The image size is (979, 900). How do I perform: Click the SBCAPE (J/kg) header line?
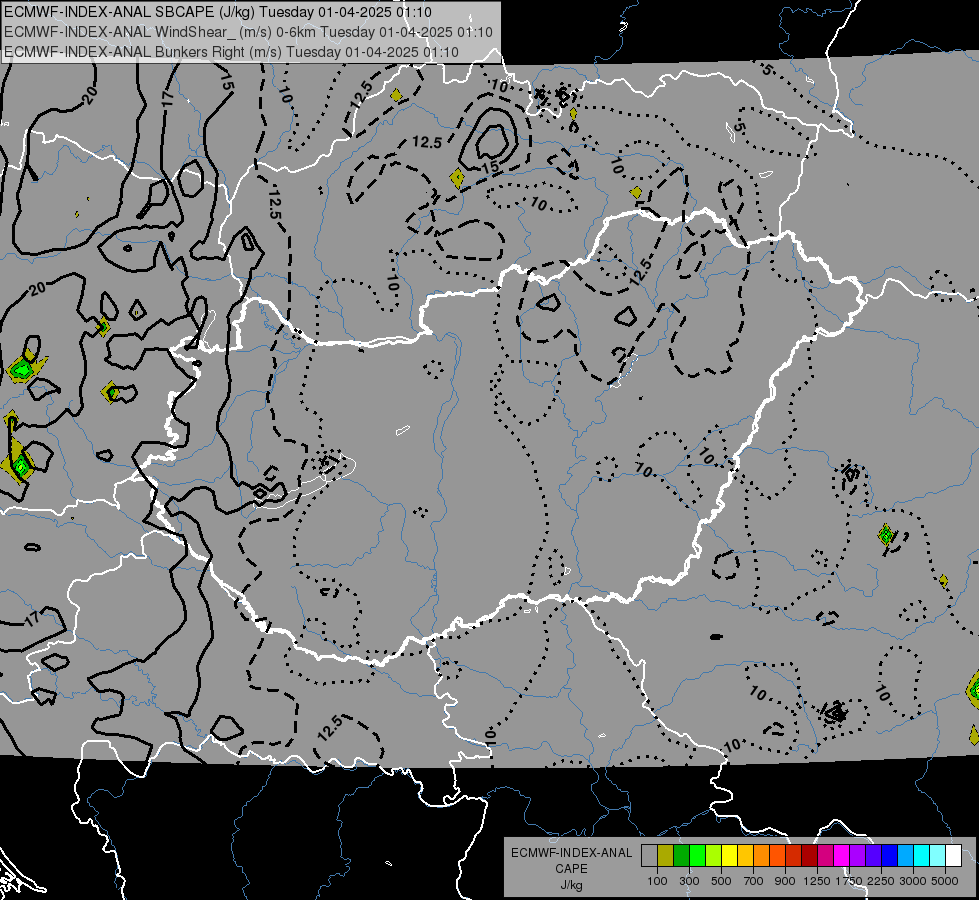pyautogui.click(x=218, y=12)
